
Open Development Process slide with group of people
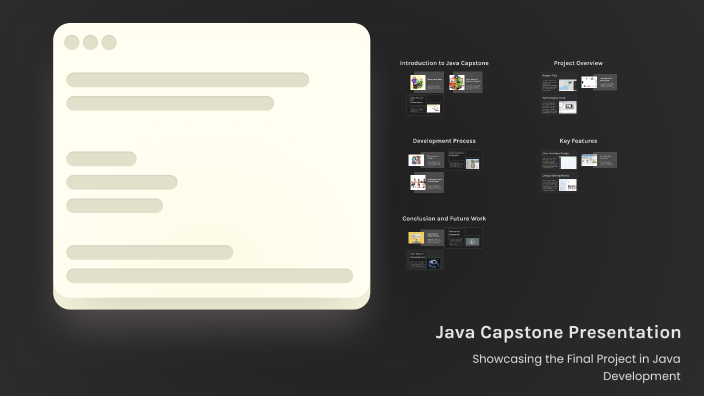pyautogui.click(x=427, y=183)
